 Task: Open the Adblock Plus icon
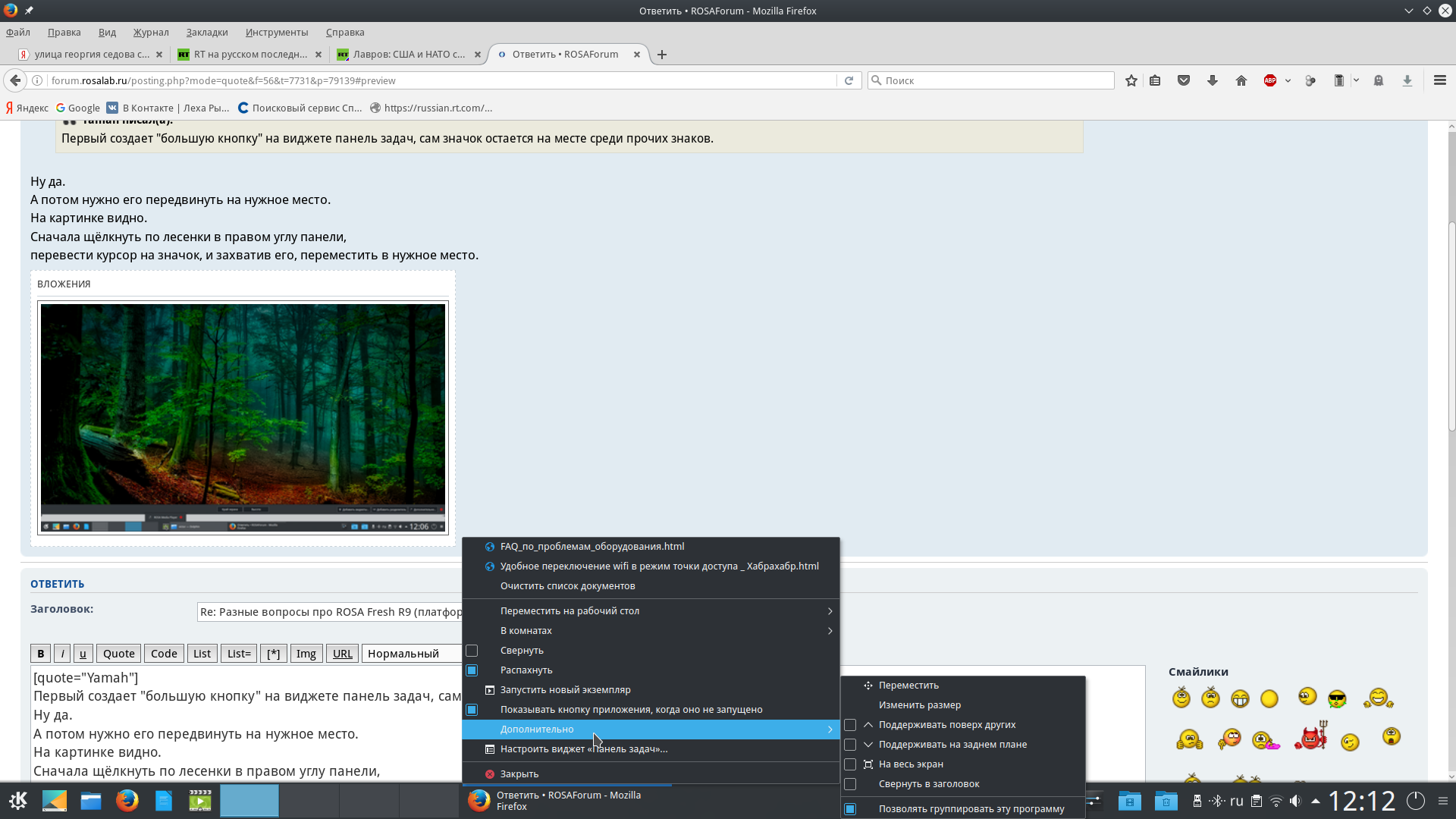point(1270,80)
